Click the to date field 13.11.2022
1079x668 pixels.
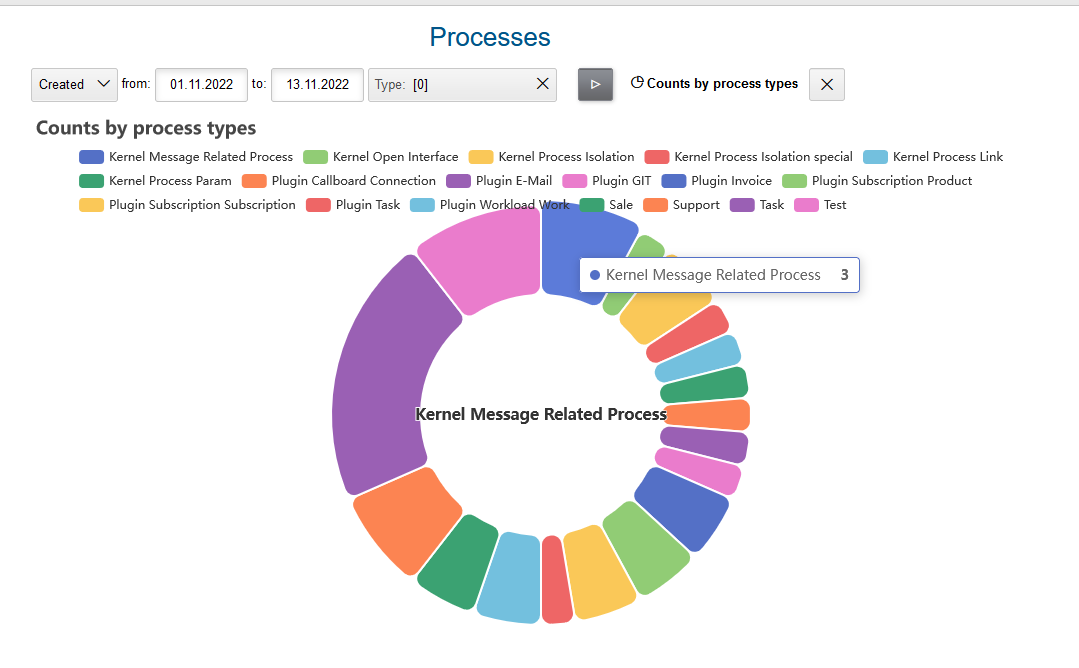[x=317, y=85]
